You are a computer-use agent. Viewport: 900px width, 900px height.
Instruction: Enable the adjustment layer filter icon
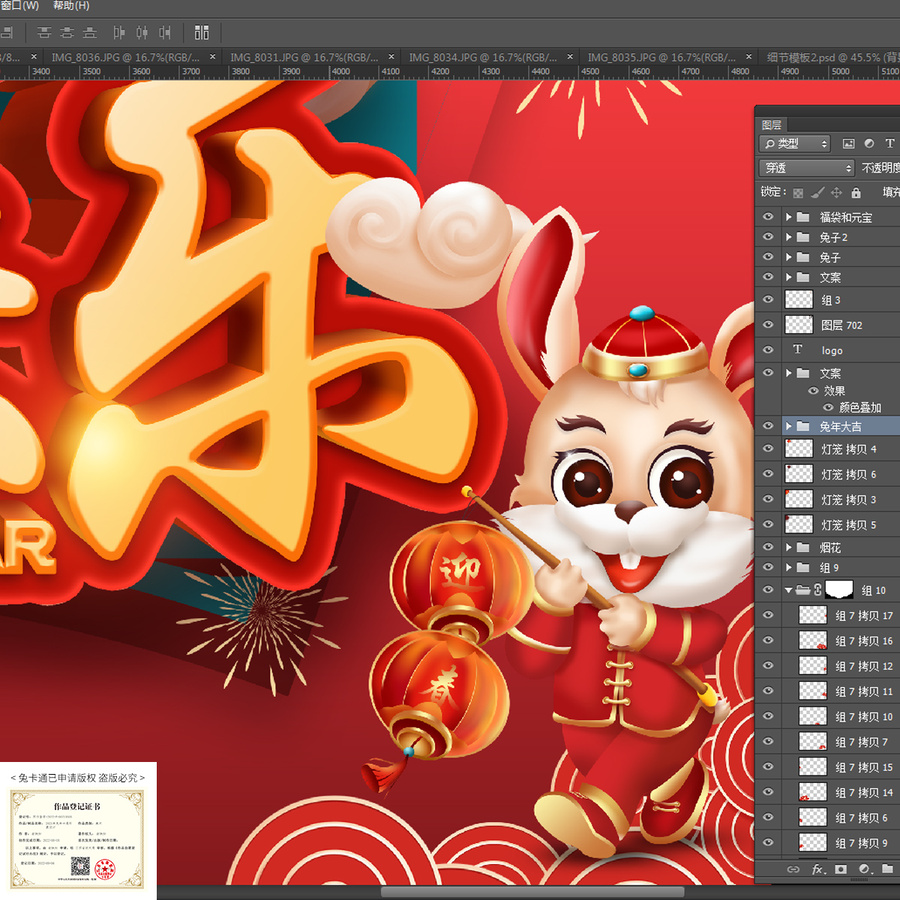click(x=869, y=143)
